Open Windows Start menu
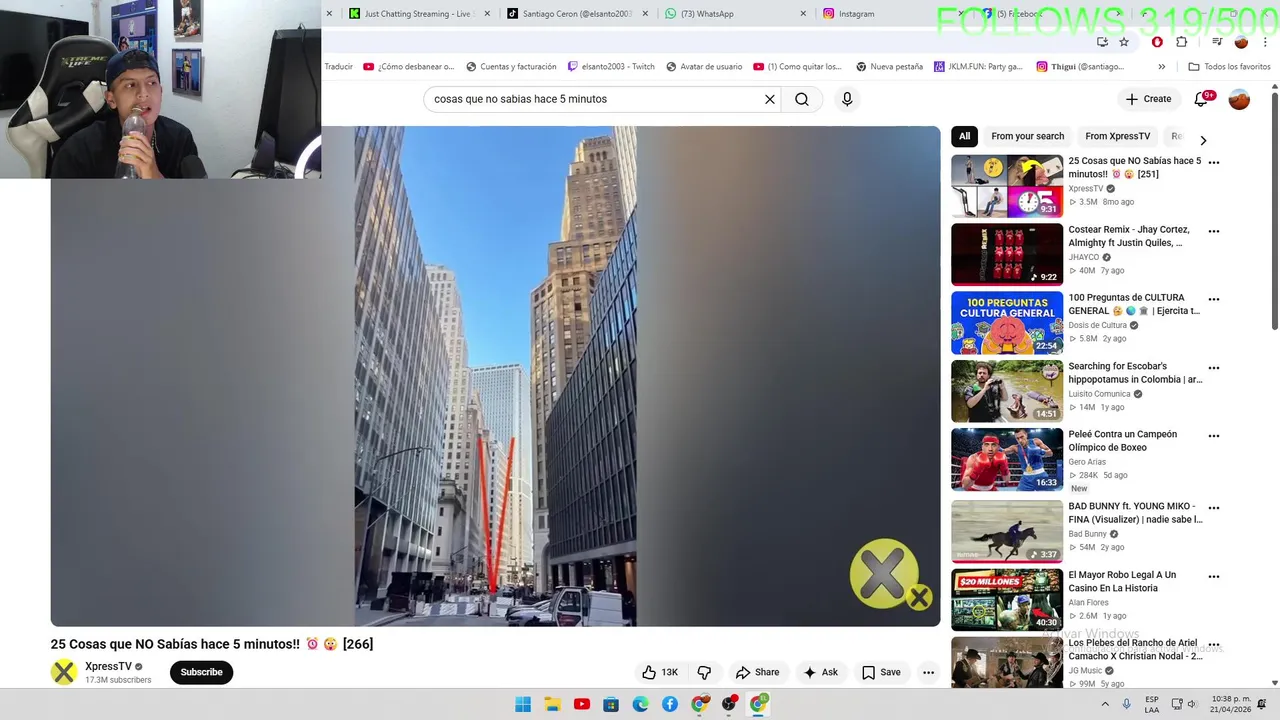 tap(523, 704)
